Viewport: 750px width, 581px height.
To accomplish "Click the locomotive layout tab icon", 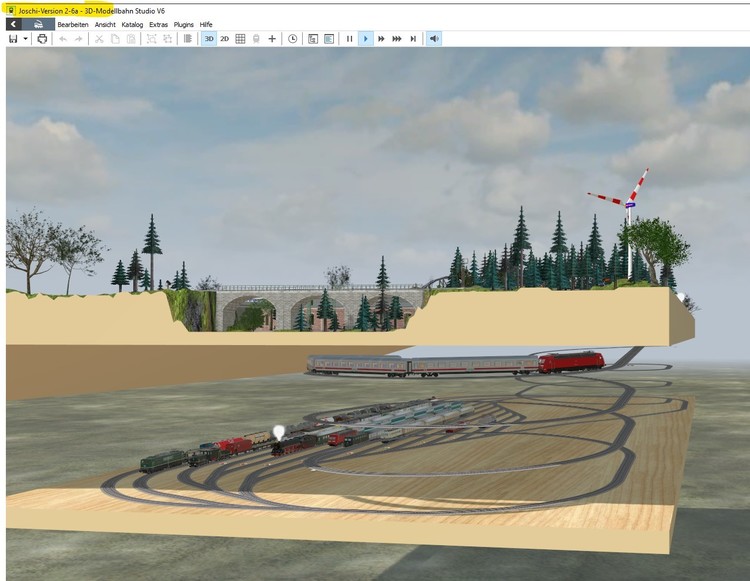I will point(38,24).
